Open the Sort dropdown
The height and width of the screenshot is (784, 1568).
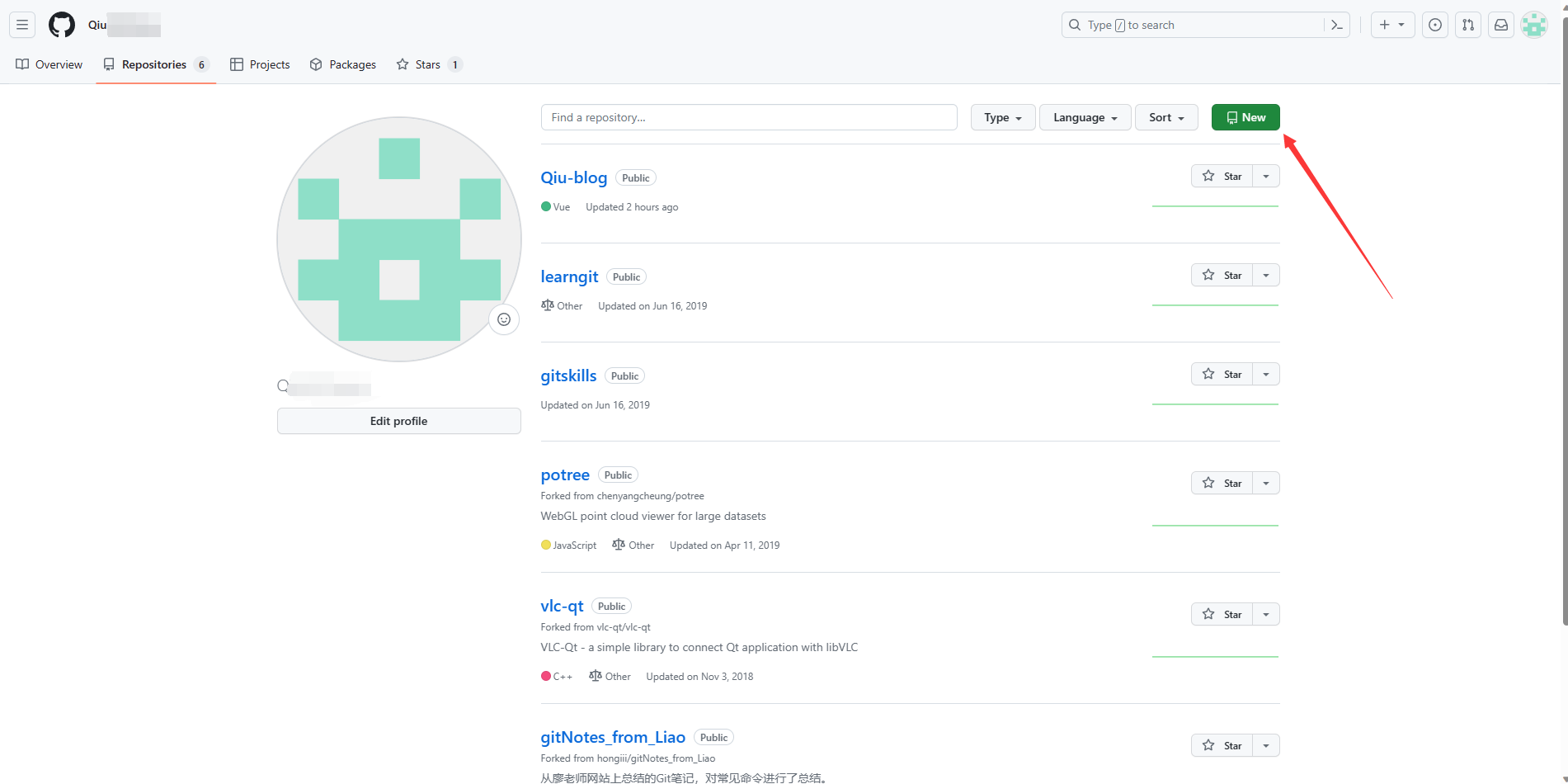pos(1166,117)
